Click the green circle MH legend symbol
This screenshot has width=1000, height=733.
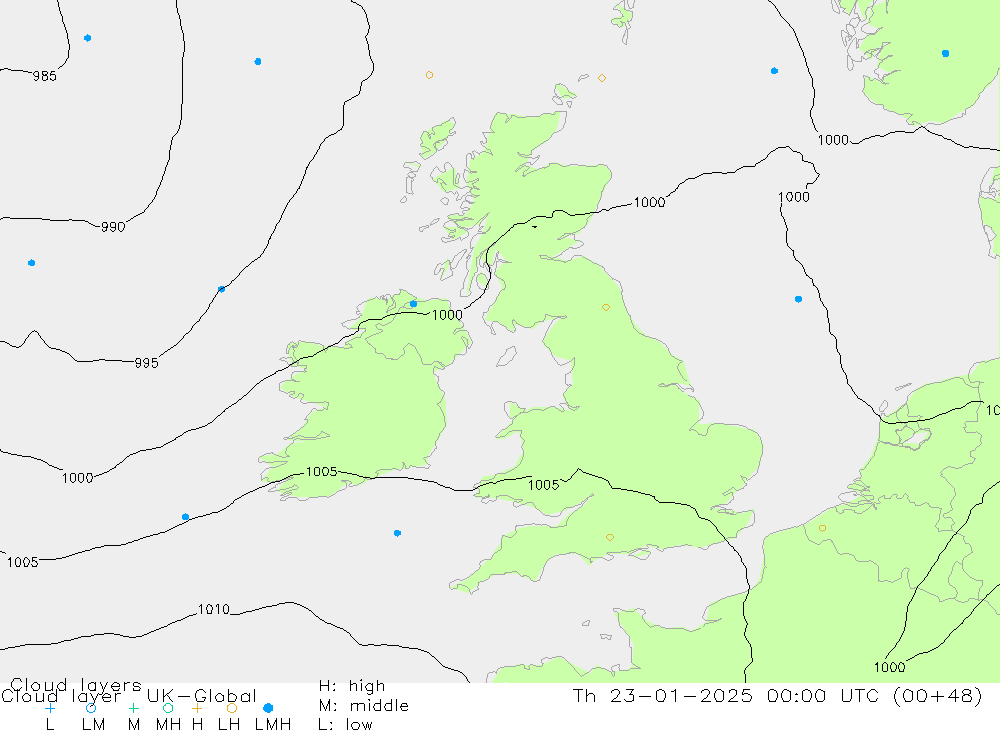(x=168, y=708)
